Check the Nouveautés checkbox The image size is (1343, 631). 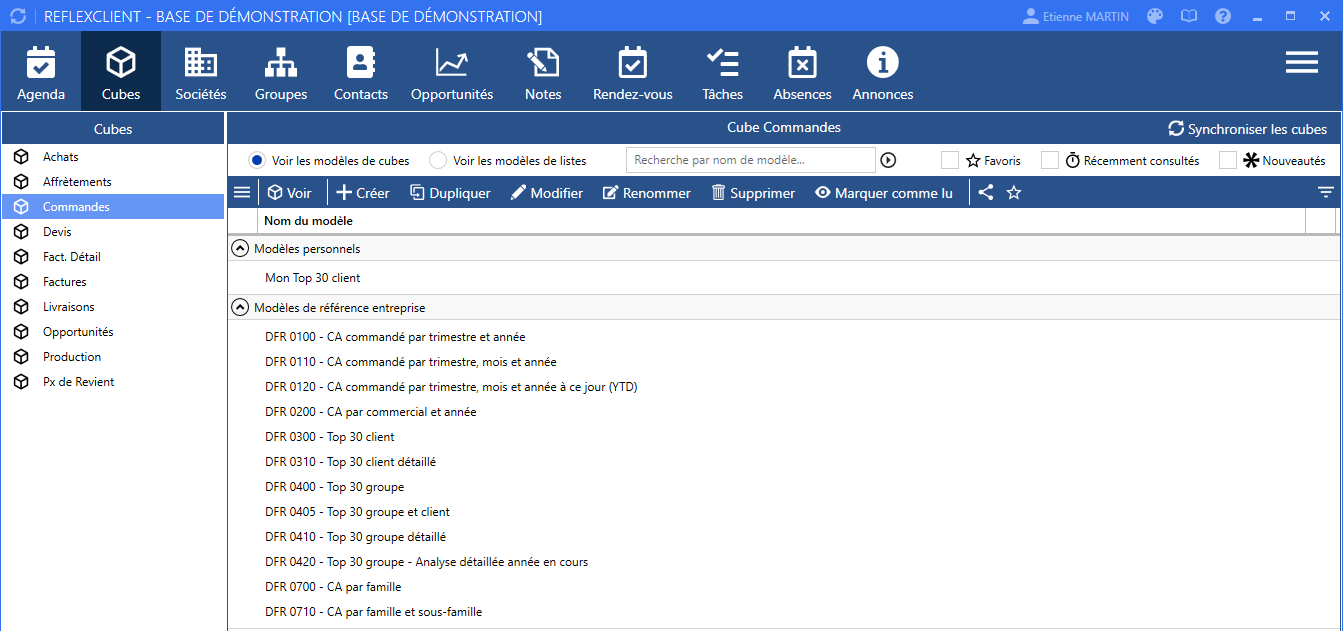[1228, 160]
